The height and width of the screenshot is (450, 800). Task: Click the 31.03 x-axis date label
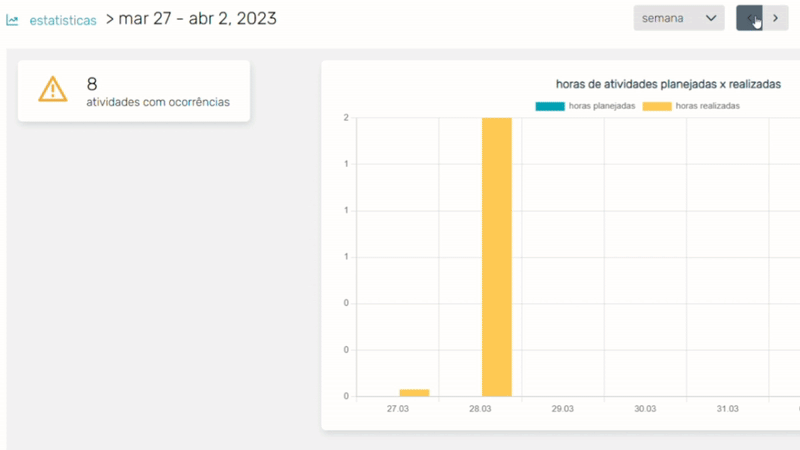pyautogui.click(x=727, y=409)
